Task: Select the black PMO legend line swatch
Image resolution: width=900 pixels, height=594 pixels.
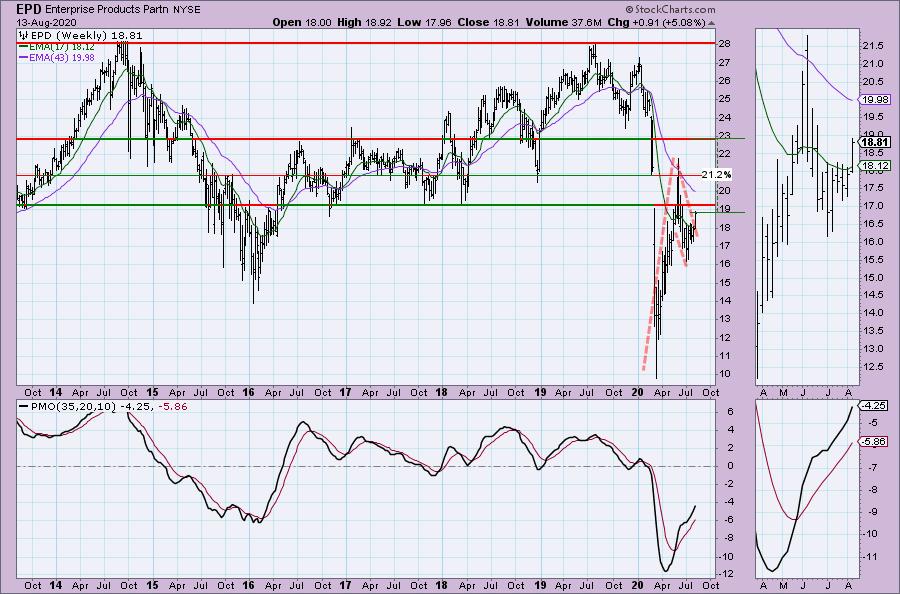Action: point(24,406)
